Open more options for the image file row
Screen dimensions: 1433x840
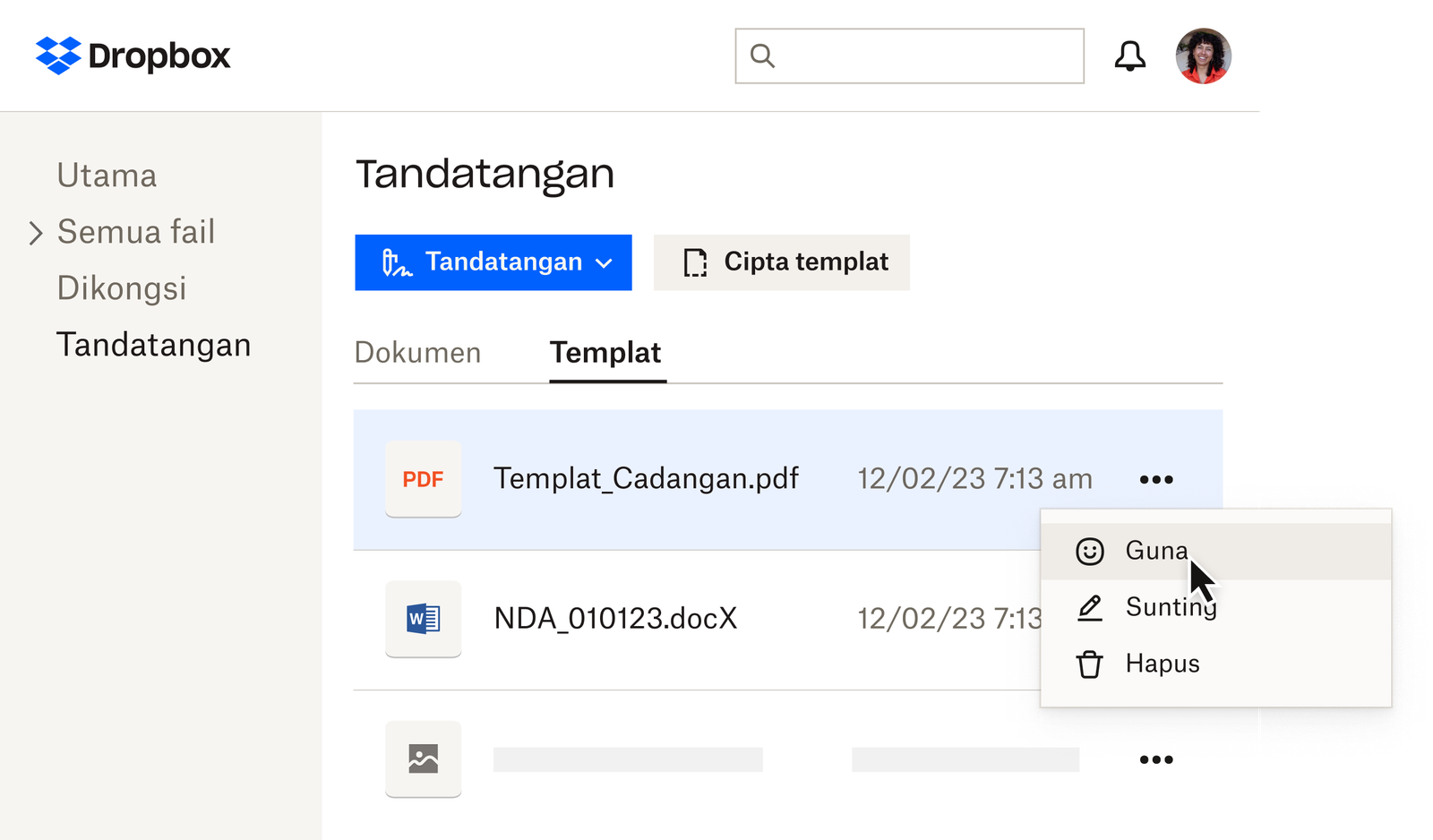pos(1155,759)
